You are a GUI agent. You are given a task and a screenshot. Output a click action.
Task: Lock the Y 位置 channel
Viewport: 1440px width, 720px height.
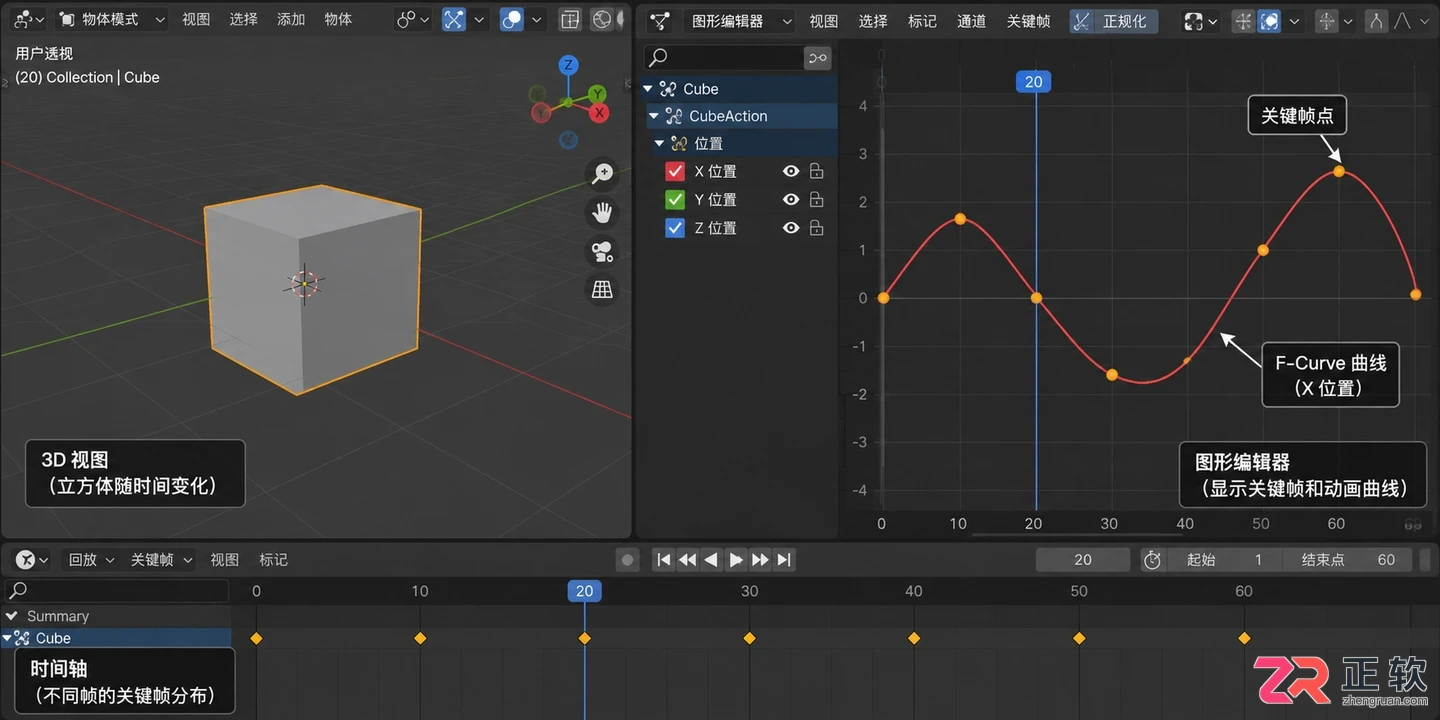[x=816, y=200]
